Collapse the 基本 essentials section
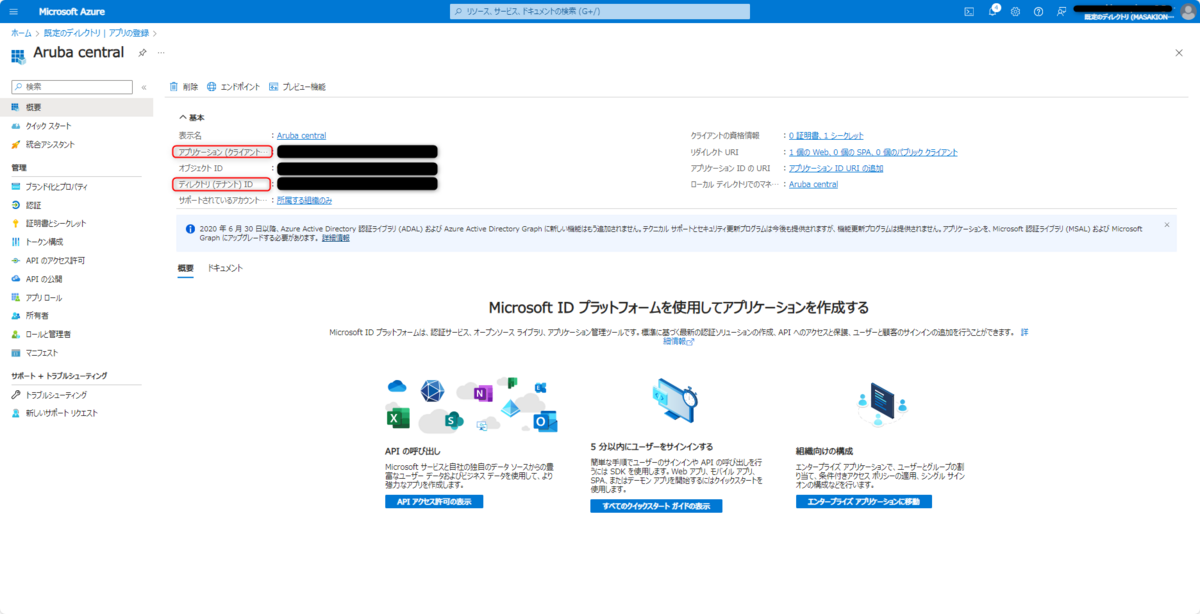 click(x=191, y=117)
